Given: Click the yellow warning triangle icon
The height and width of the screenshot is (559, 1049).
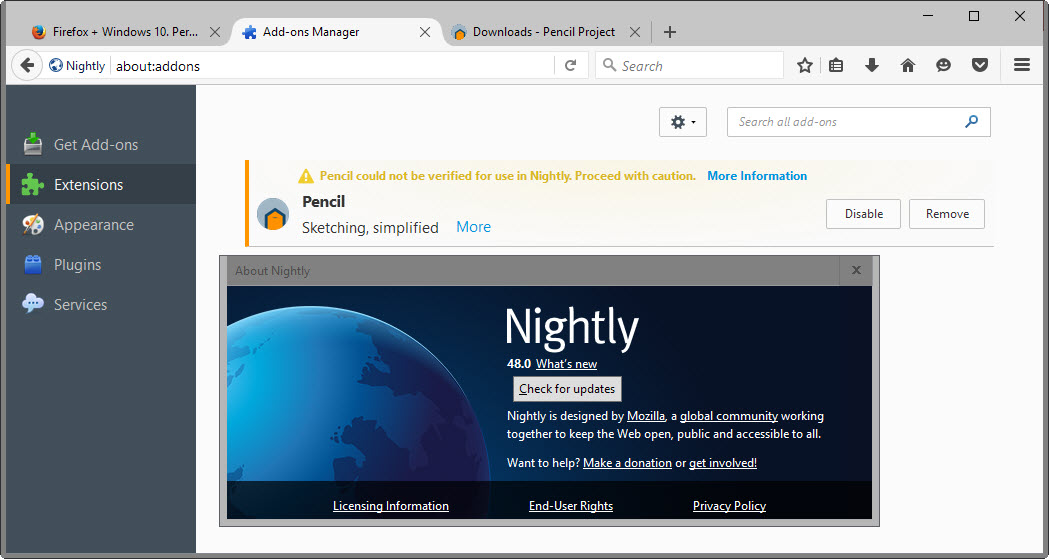Looking at the screenshot, I should pyautogui.click(x=306, y=176).
